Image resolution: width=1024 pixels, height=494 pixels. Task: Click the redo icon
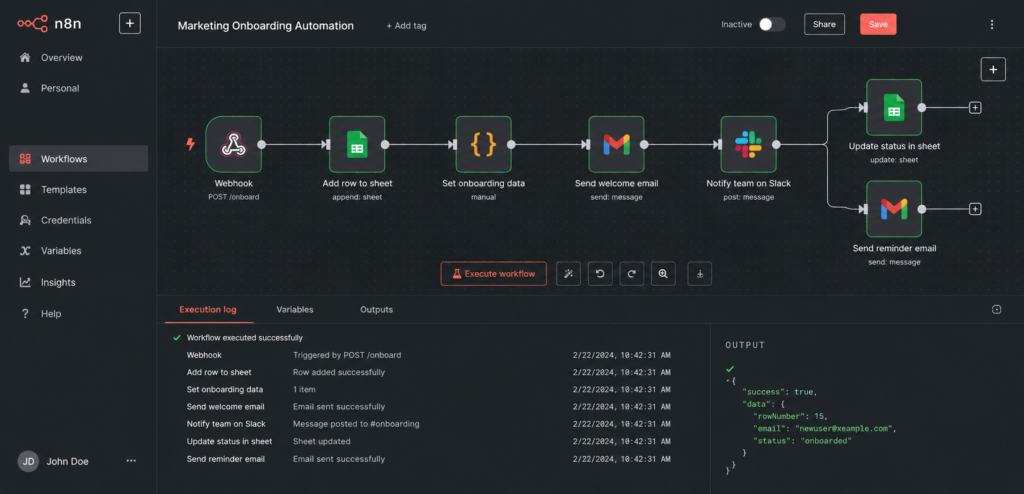point(632,274)
